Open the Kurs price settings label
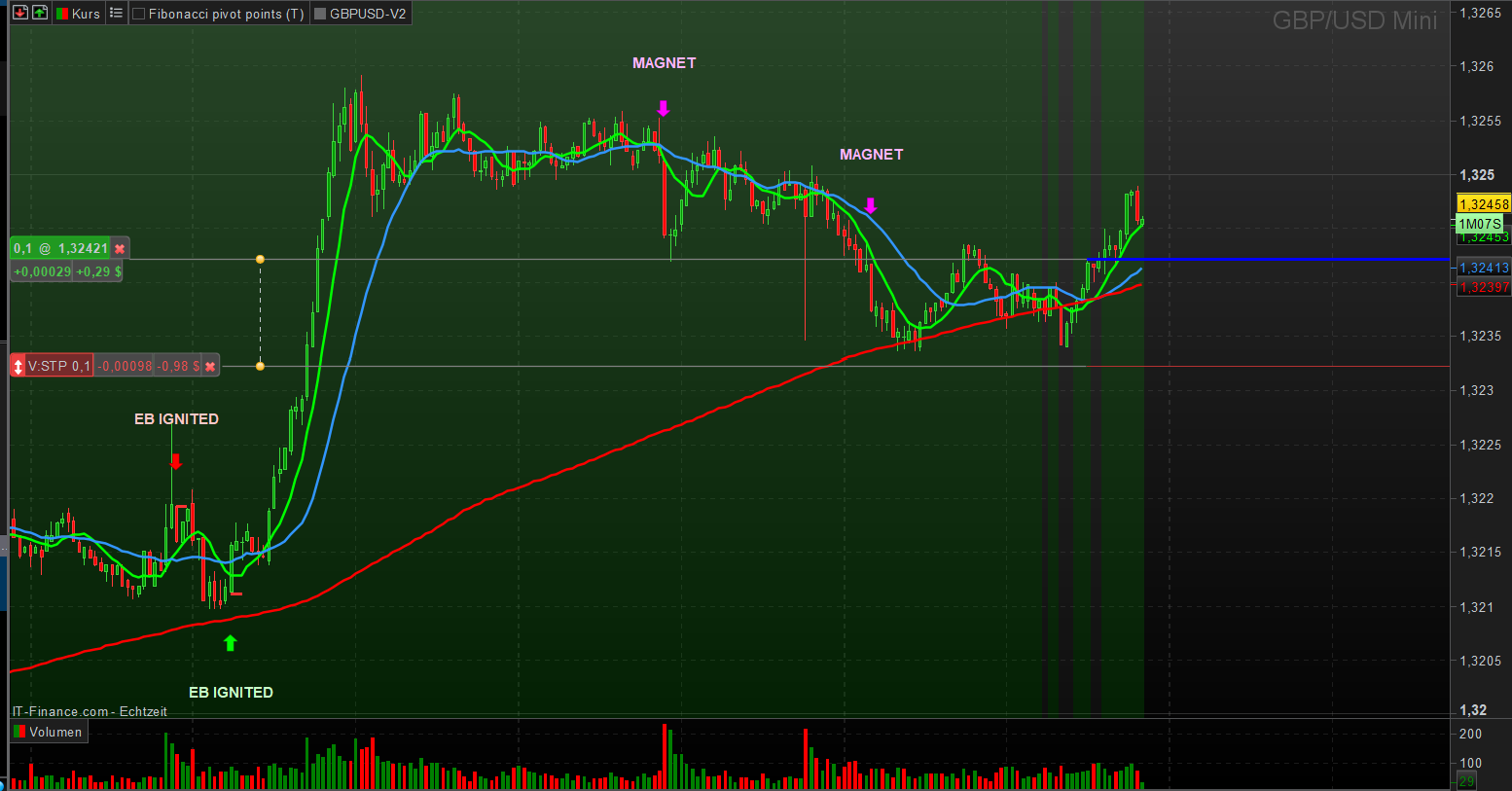The image size is (1512, 791). tap(86, 14)
